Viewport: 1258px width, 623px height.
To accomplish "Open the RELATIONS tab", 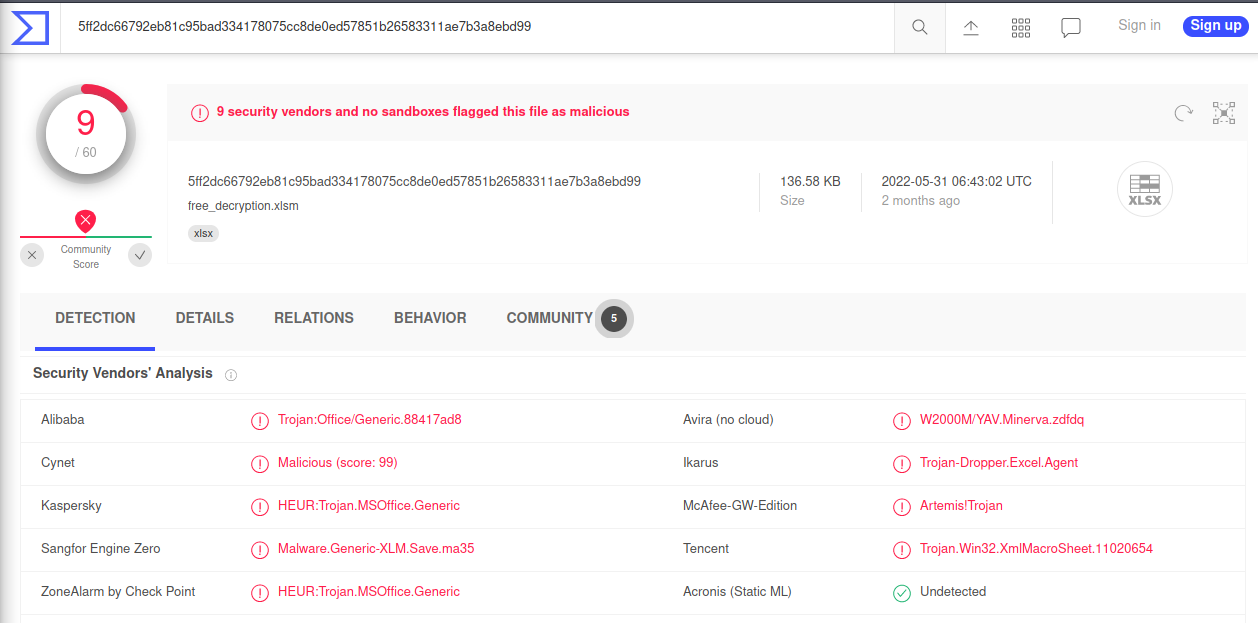I will (314, 318).
